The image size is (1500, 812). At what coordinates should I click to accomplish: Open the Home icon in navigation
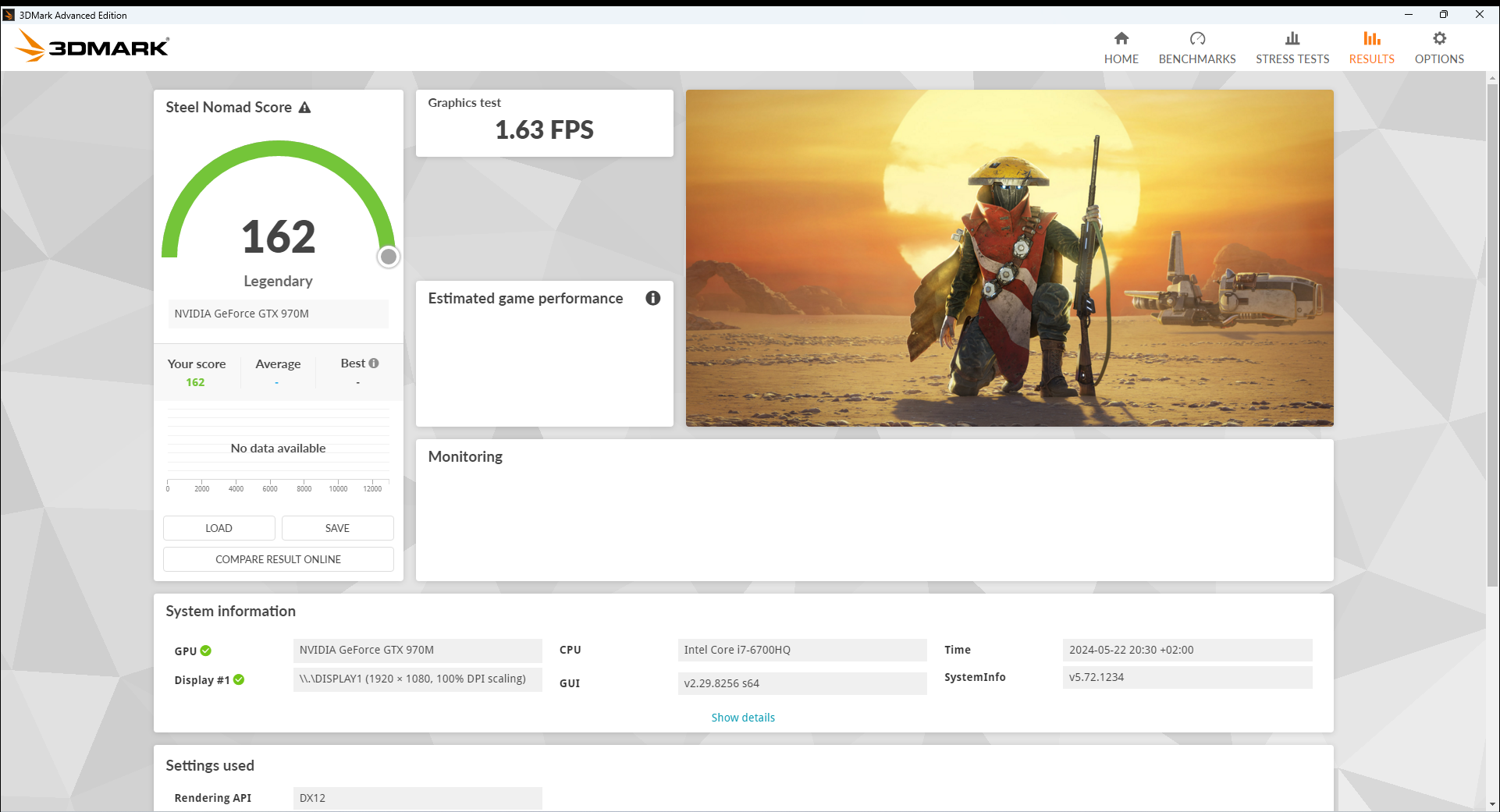pos(1121,38)
